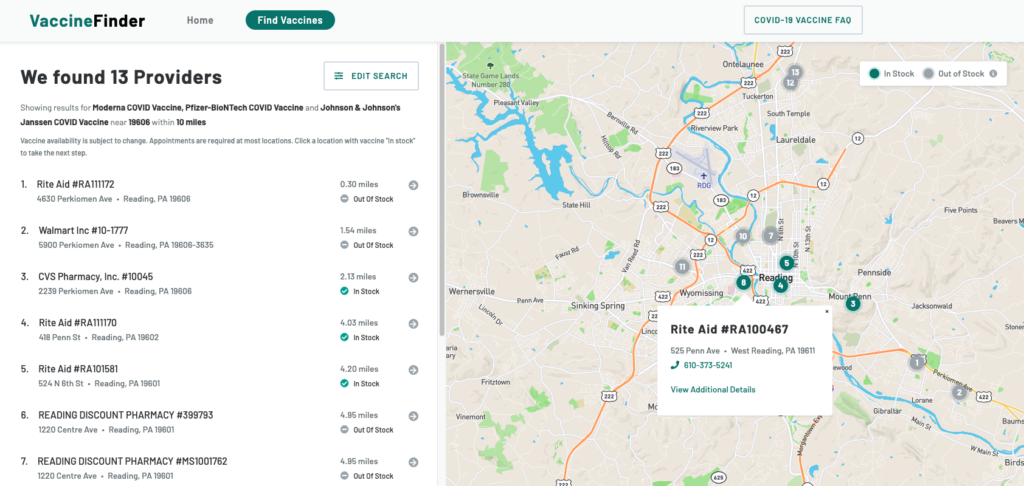Call phone number 610-373-5241 link

click(x=707, y=365)
